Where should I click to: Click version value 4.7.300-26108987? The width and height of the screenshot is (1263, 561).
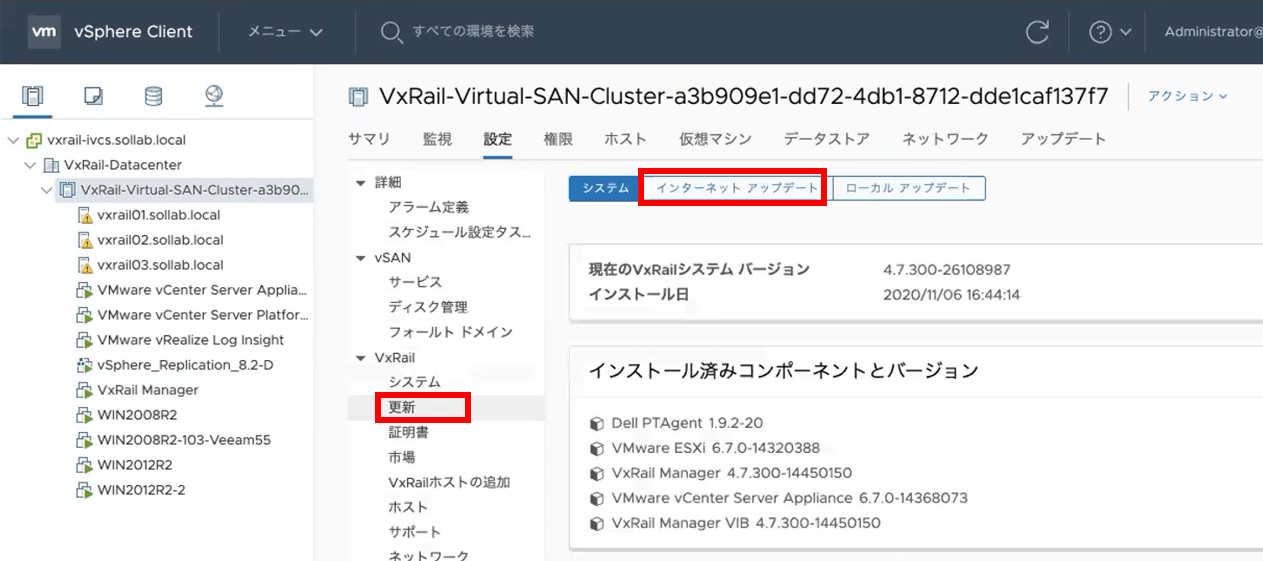[x=947, y=270]
